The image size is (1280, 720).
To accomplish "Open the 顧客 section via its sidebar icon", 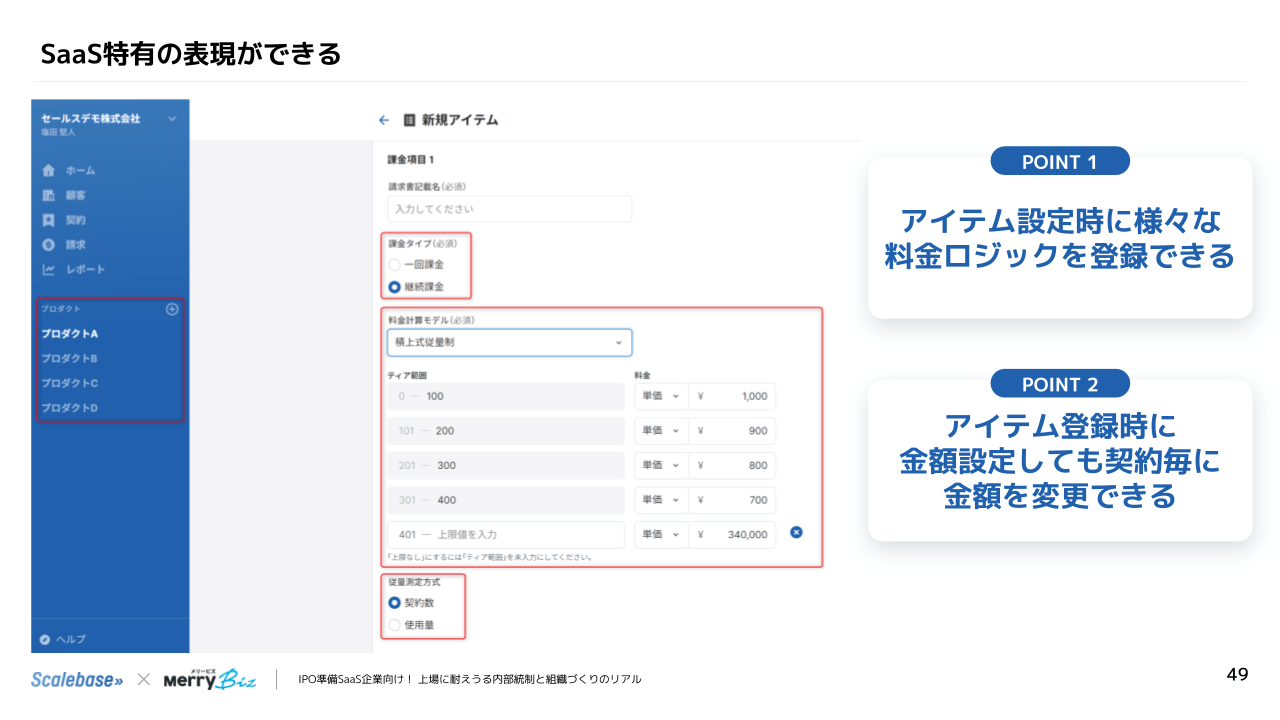I will coord(48,195).
